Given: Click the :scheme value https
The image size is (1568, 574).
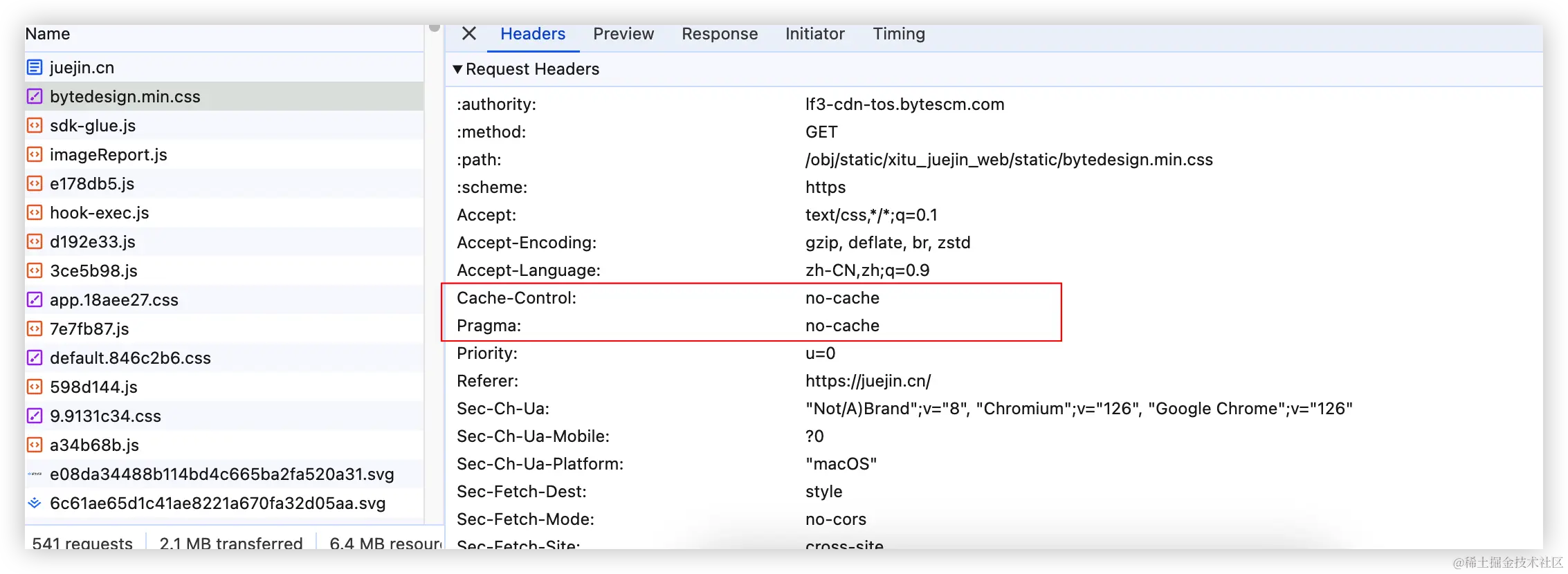Looking at the screenshot, I should point(826,187).
